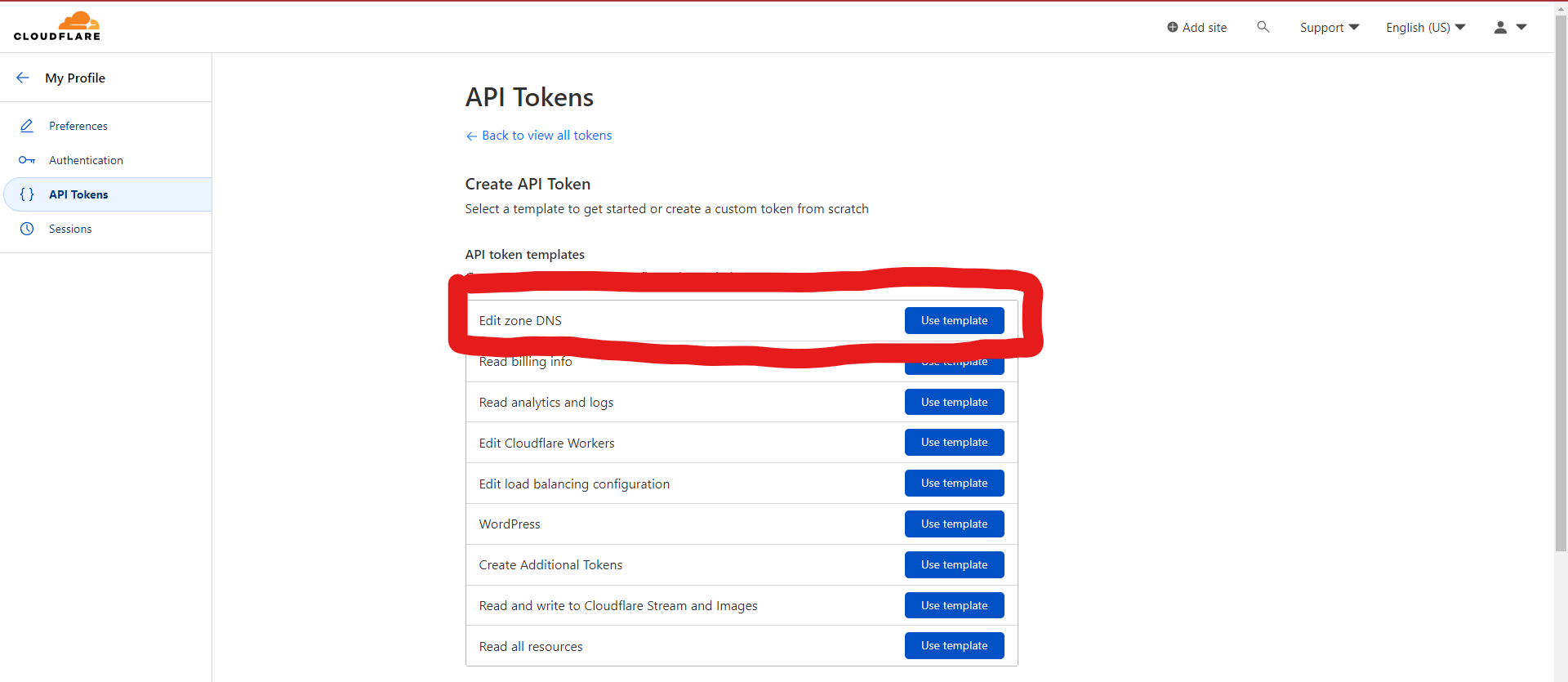Click the Authentication key icon
1568x682 pixels.
coord(27,160)
